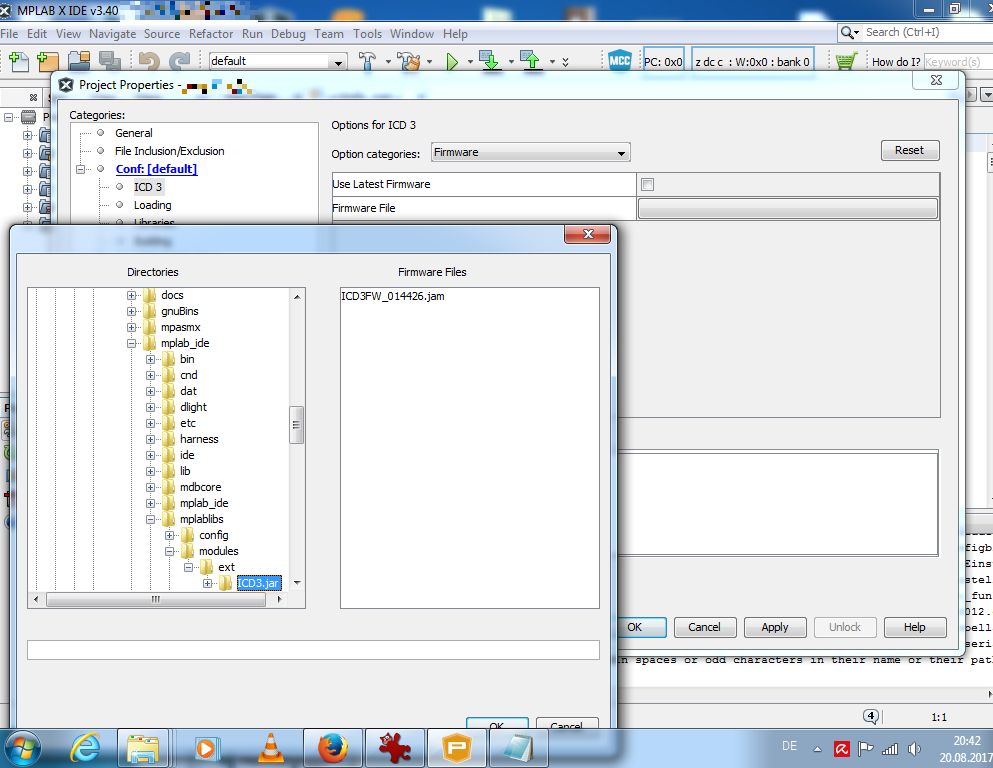
Task: Collapse the mplablibs folder node
Action: 150,519
